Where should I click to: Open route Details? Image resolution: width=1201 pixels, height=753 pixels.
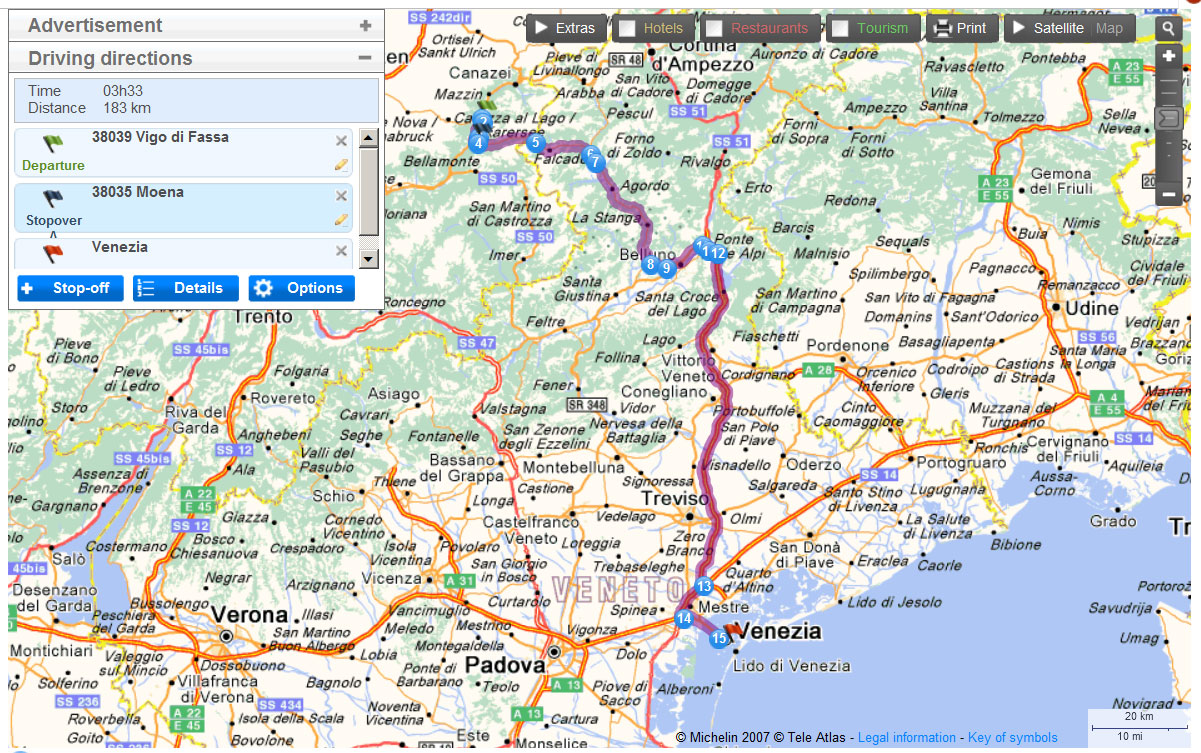(186, 288)
